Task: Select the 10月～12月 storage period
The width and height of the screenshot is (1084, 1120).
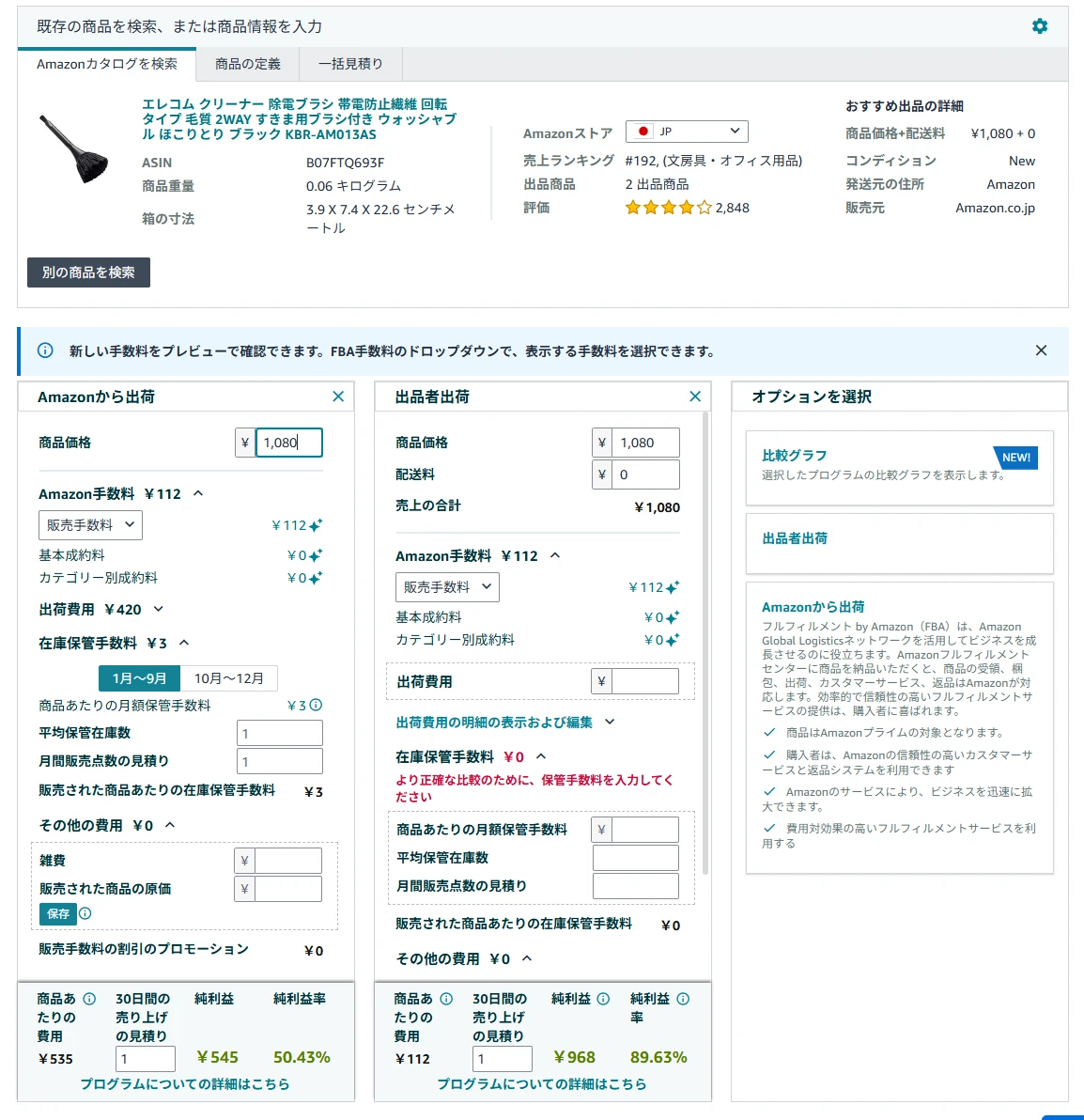Action: click(x=228, y=677)
